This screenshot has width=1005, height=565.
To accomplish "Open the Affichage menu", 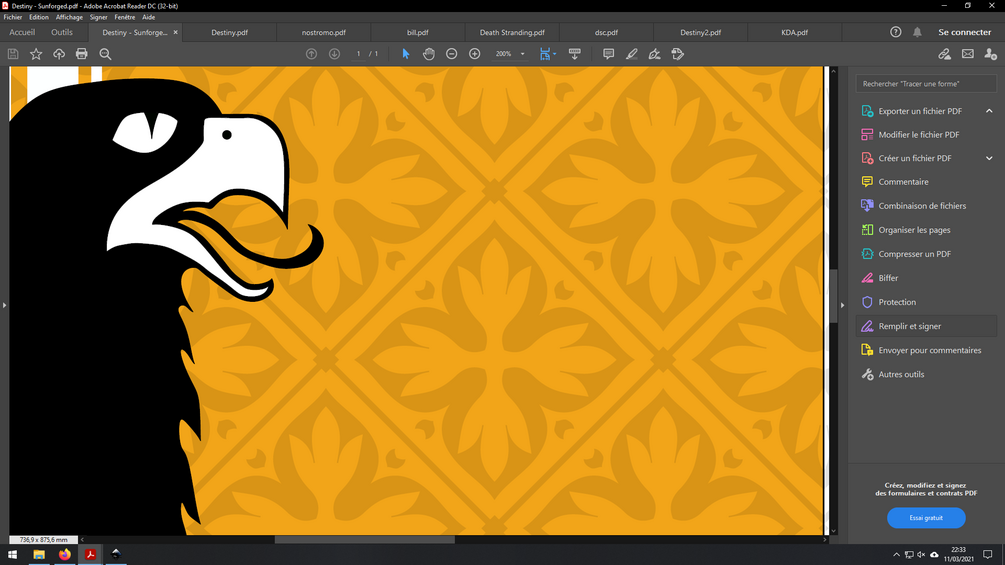I will click(69, 17).
